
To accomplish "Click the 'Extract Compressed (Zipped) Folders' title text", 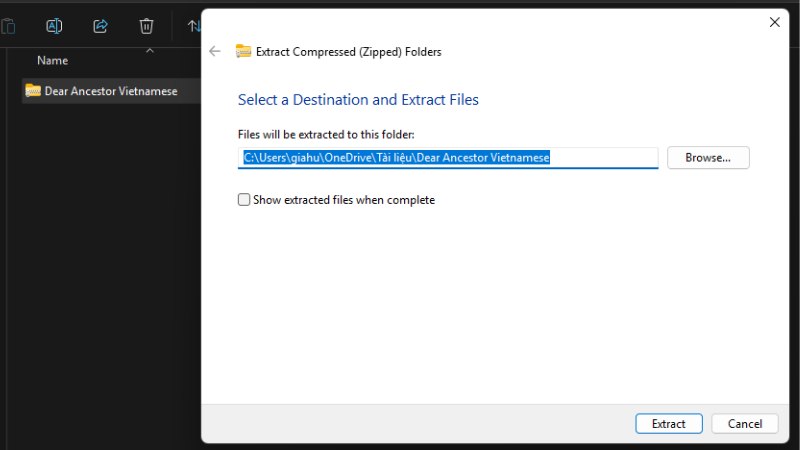I will [348, 51].
